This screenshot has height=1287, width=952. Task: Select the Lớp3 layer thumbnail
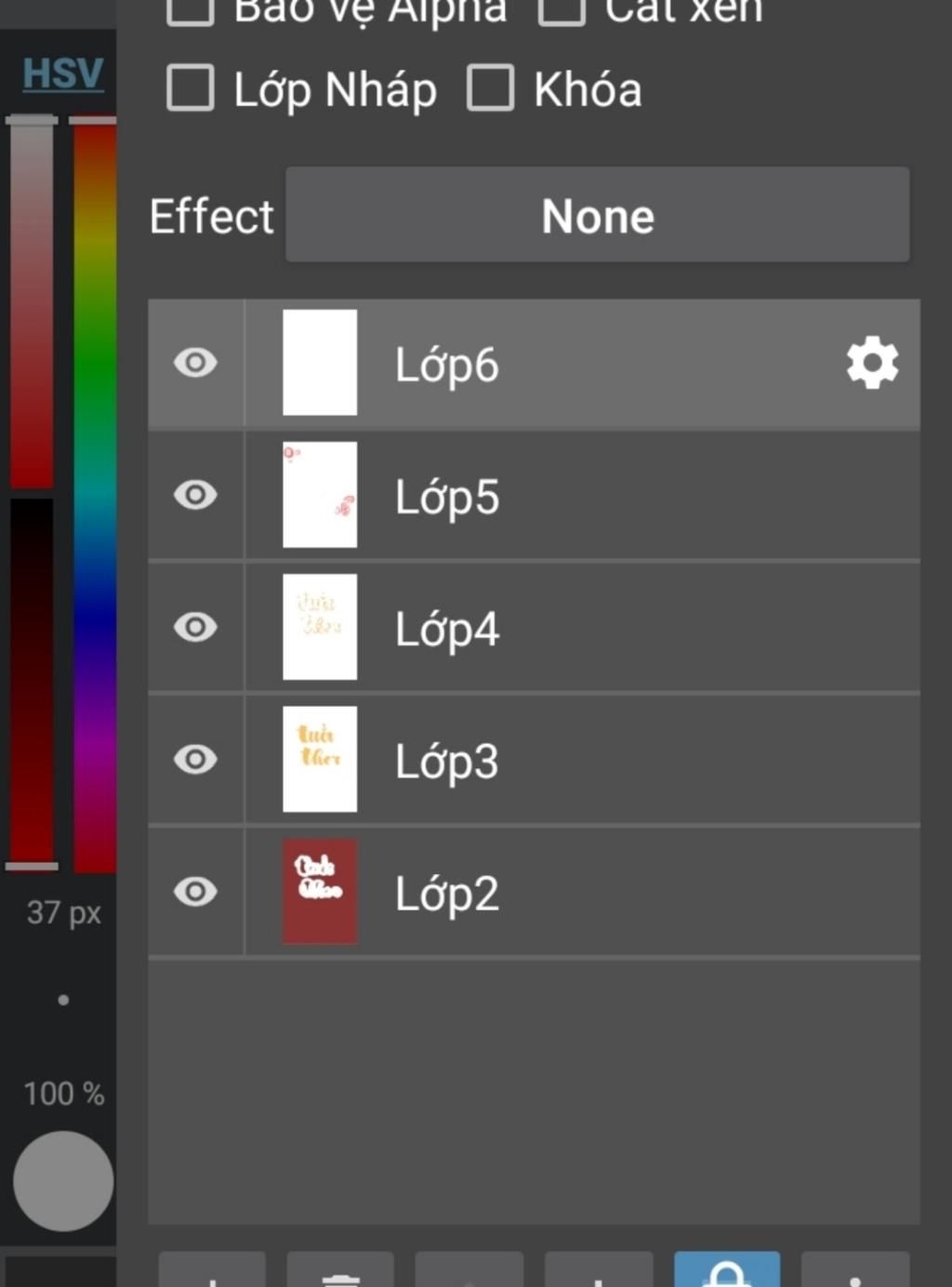pyautogui.click(x=320, y=759)
